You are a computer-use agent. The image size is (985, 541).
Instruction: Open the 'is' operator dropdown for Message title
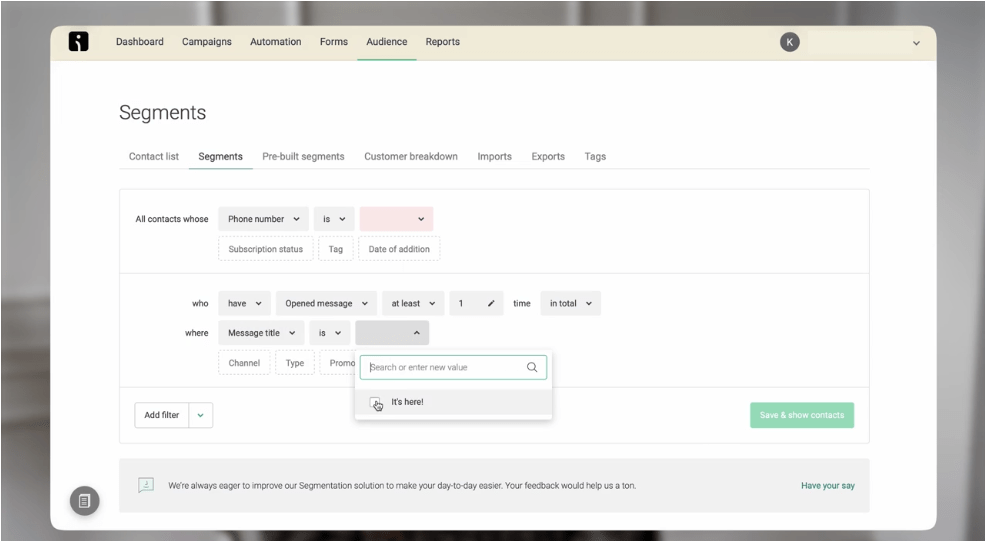pos(330,333)
